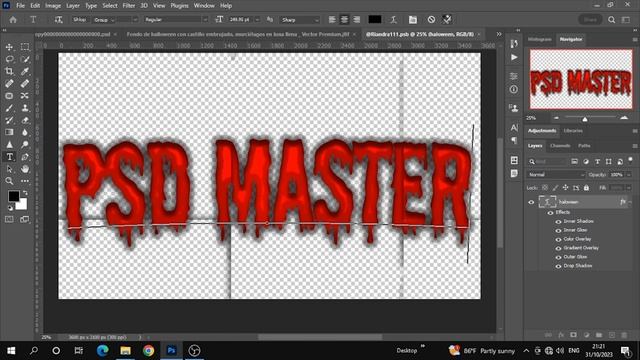
Task: Select the Gradient tool
Action: click(9, 132)
